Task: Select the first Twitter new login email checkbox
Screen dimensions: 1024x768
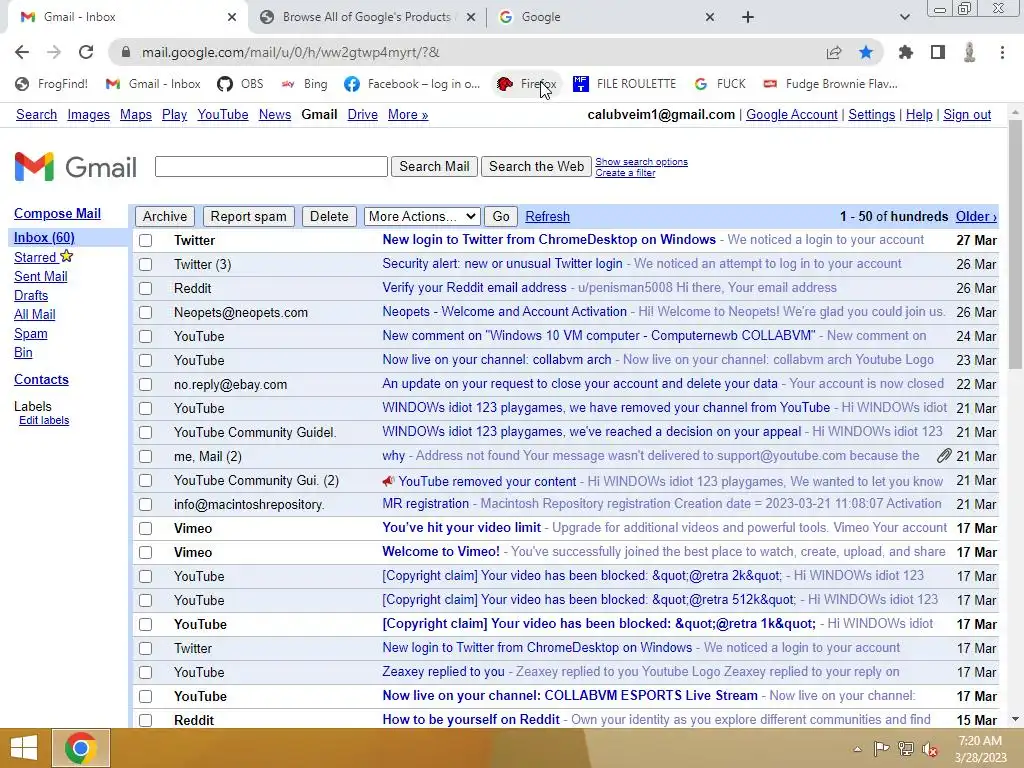Action: (146, 240)
